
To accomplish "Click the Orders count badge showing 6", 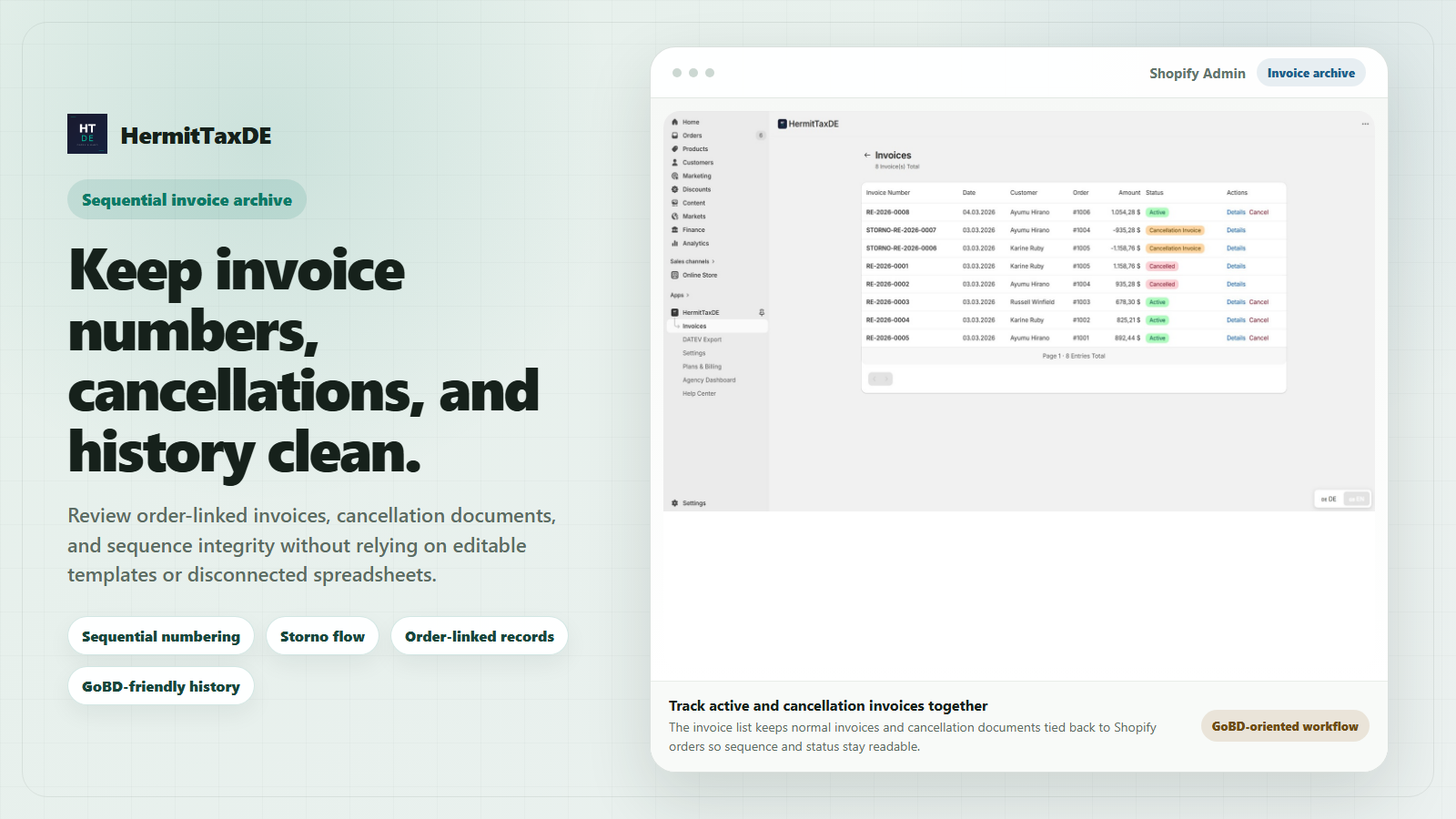I will point(761,136).
